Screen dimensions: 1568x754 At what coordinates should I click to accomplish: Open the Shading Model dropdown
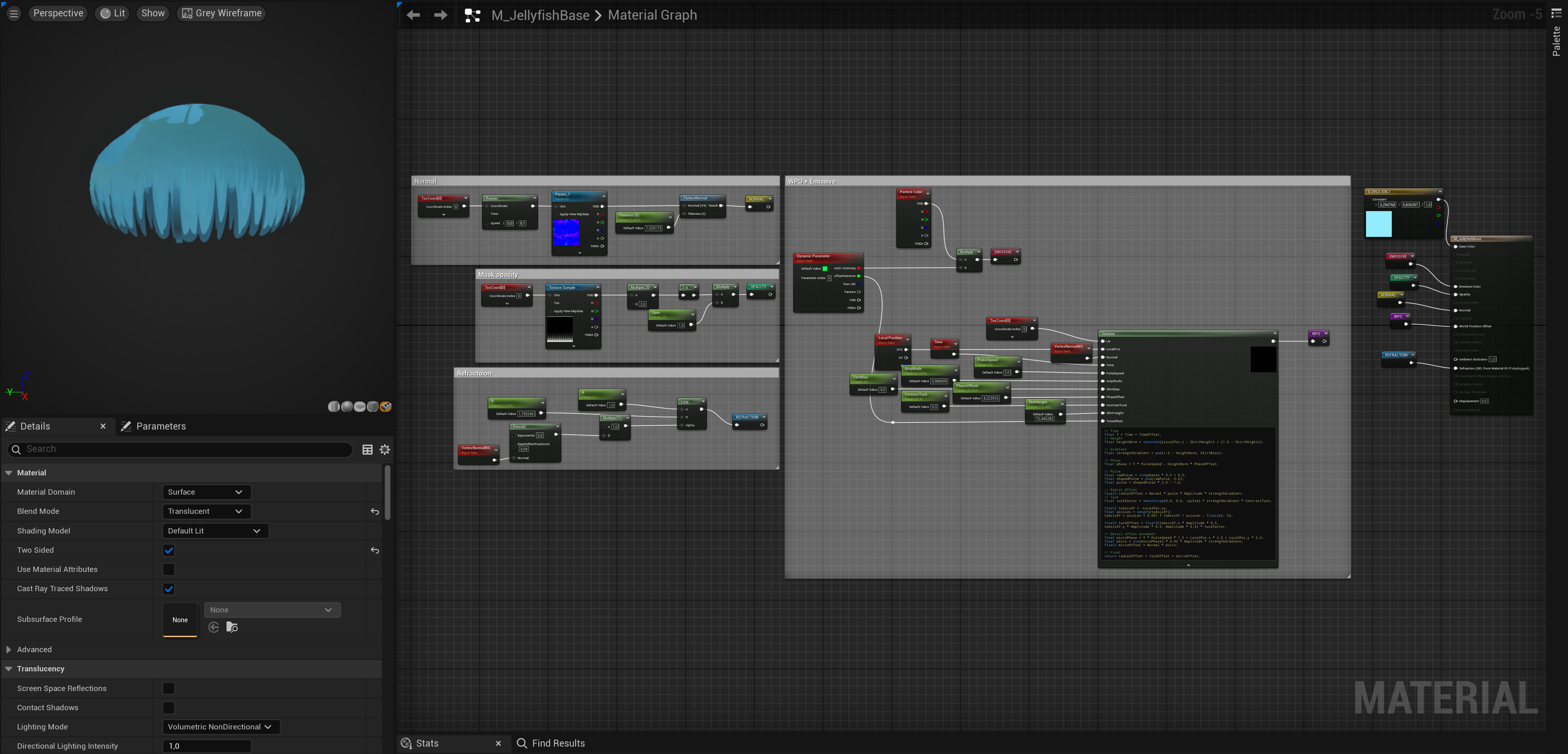pyautogui.click(x=215, y=531)
